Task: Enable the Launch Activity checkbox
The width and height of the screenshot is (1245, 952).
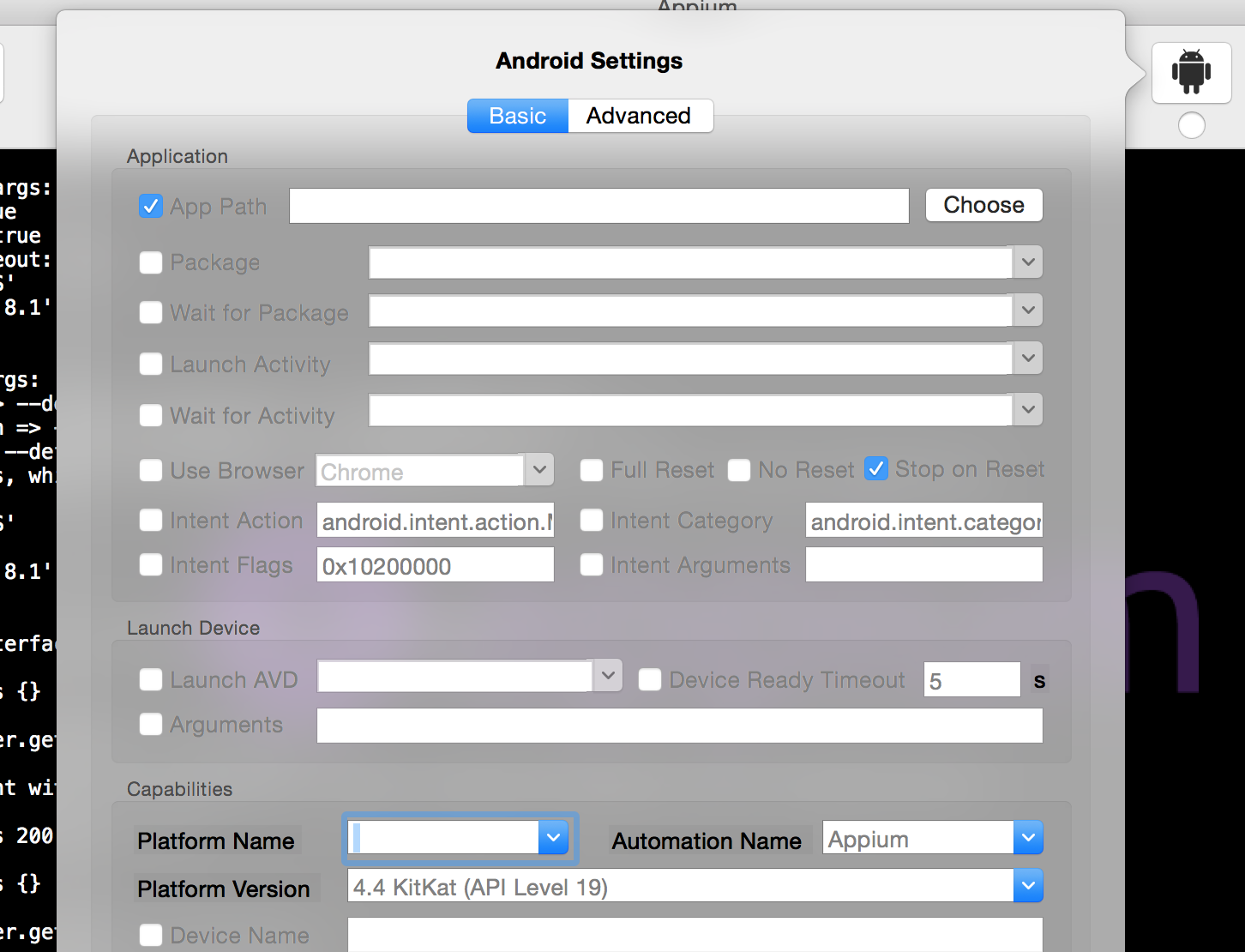Action: [x=151, y=364]
